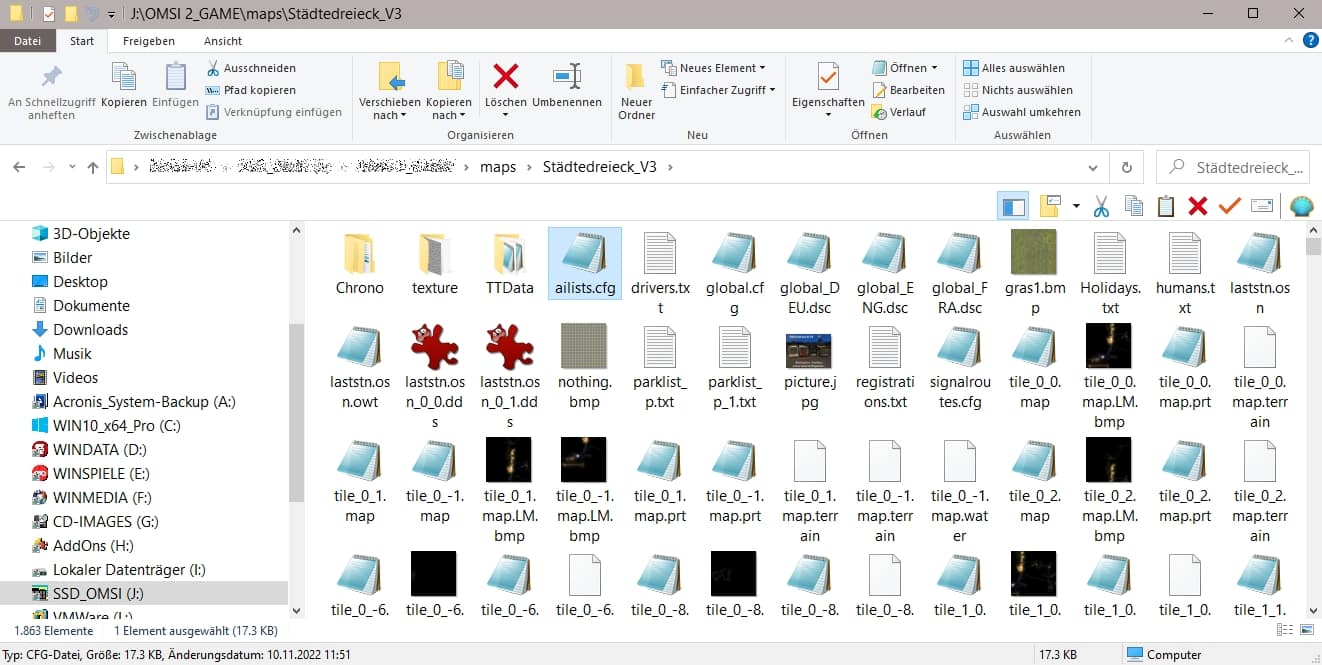
Task: Switch to details view in status bar
Action: tap(1285, 630)
